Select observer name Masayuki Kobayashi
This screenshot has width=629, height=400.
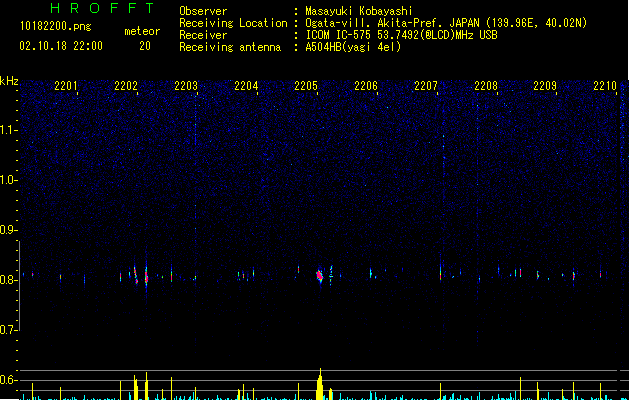[x=359, y=11]
